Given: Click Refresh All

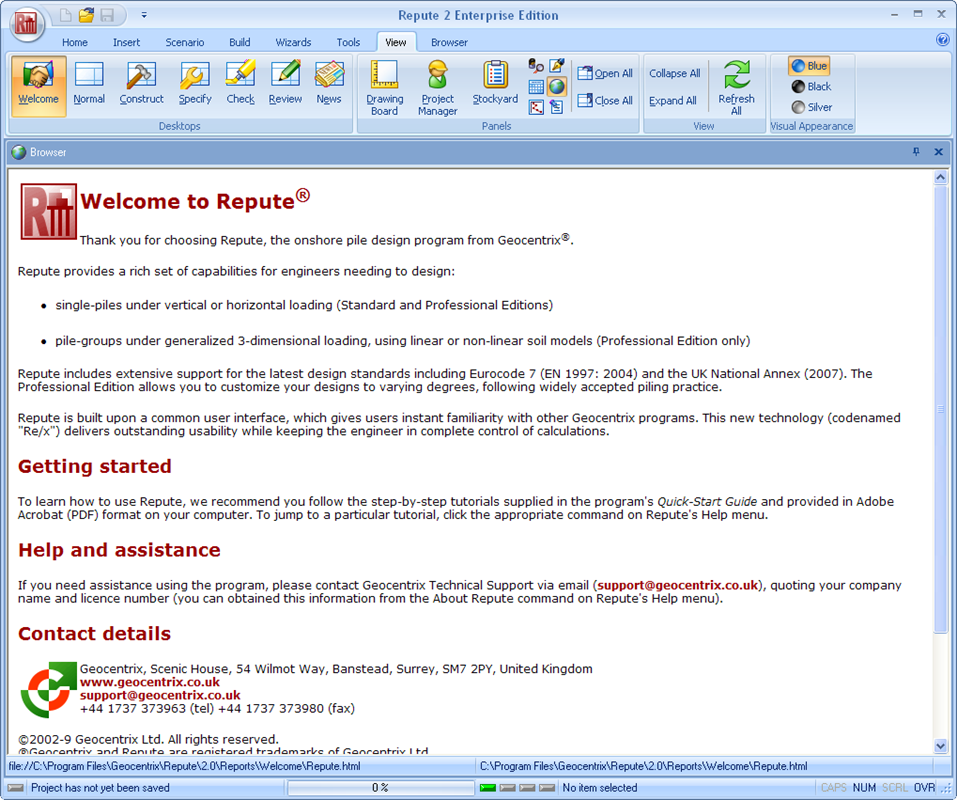Looking at the screenshot, I should click(736, 88).
